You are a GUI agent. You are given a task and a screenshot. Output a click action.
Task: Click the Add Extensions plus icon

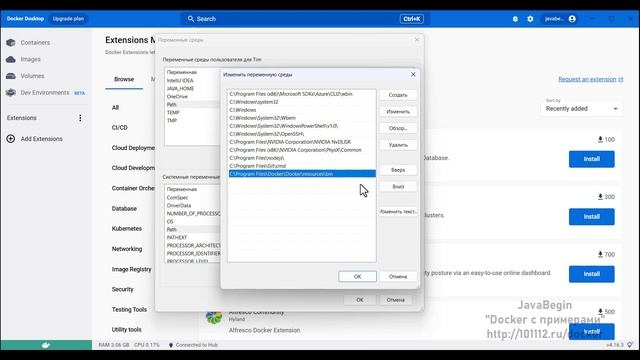[11, 139]
